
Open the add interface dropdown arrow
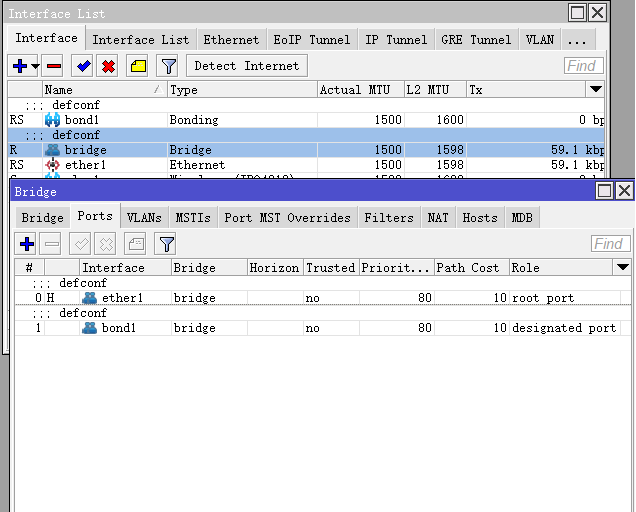(36, 66)
